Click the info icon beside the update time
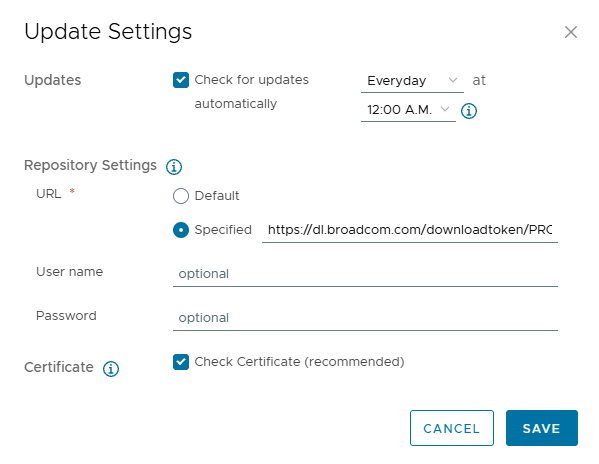The image size is (599, 464). click(469, 111)
